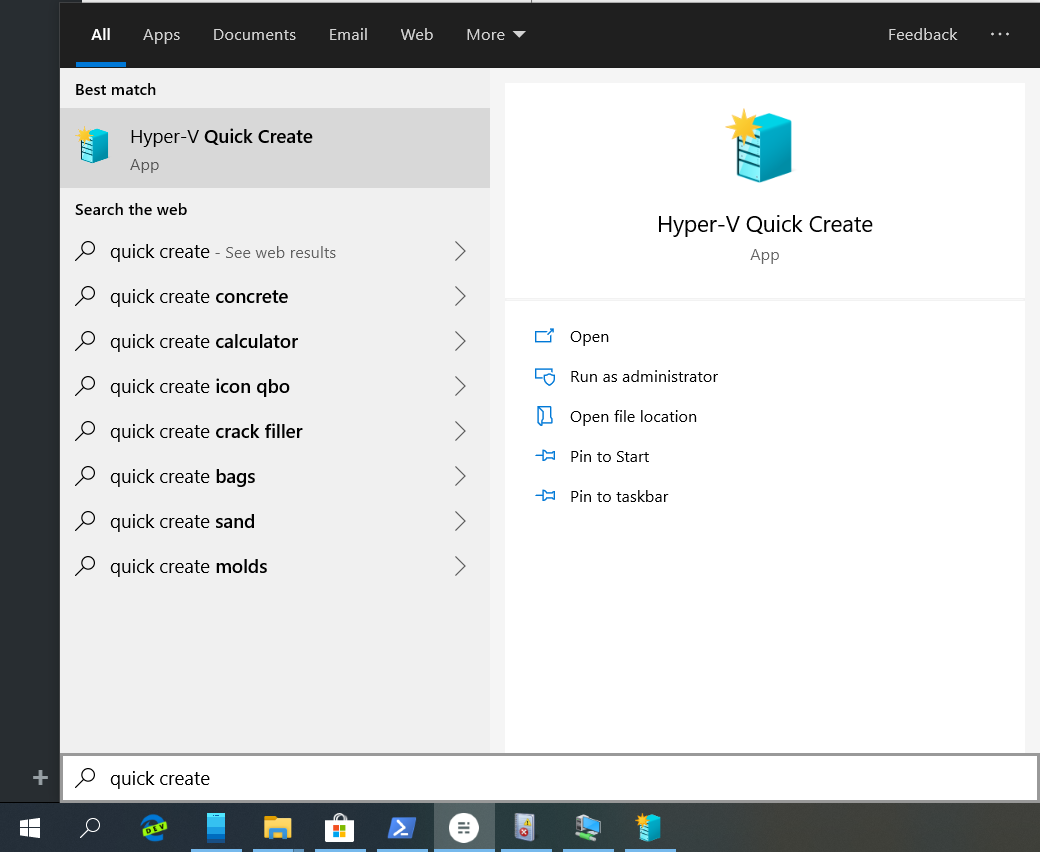Image resolution: width=1040 pixels, height=852 pixels.
Task: Click the Open file location folder icon
Action: pos(545,416)
